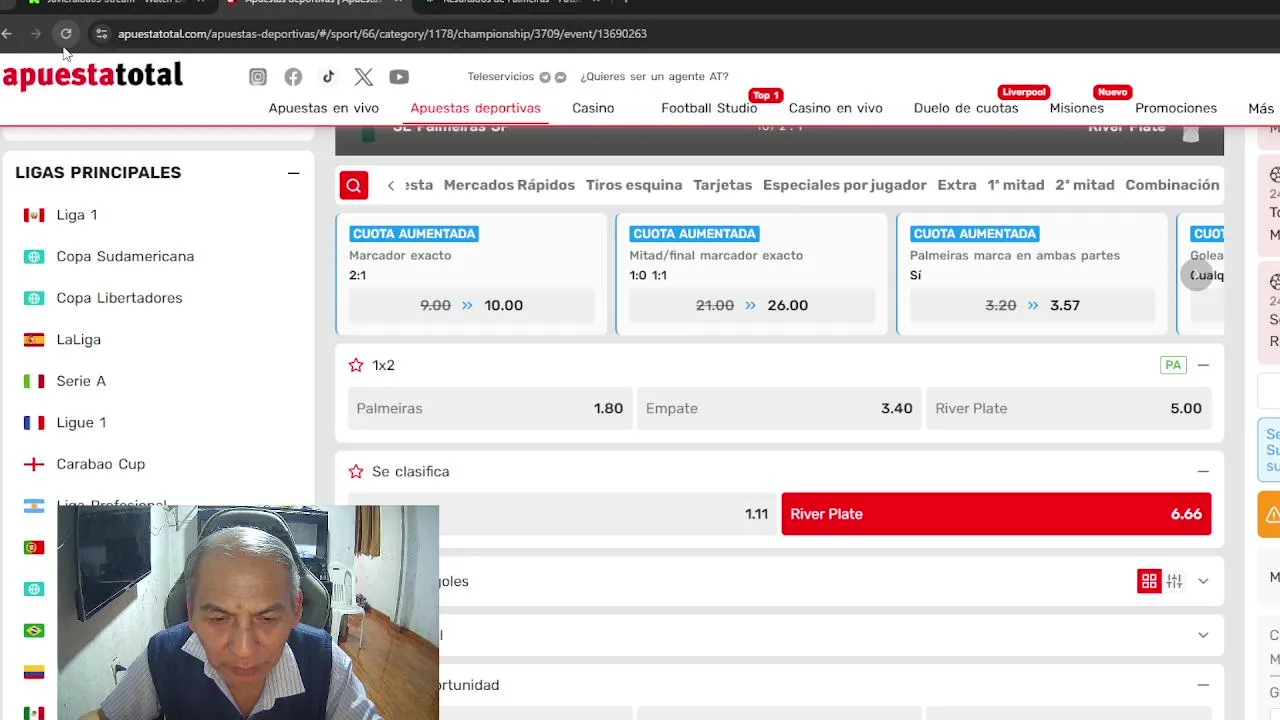Open the Apuestas en vivo menu

324,108
